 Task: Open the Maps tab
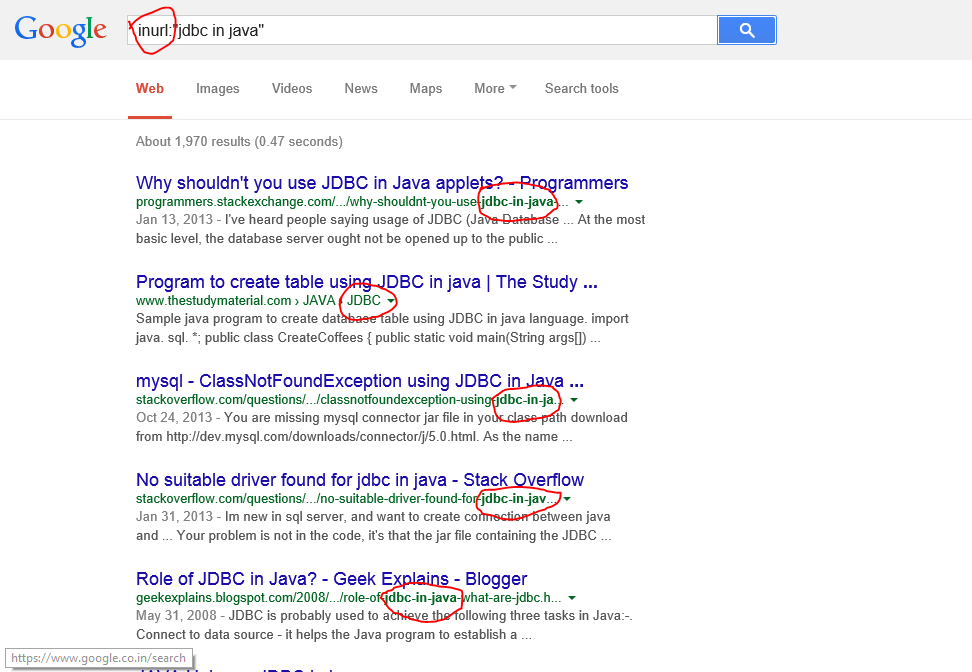pyautogui.click(x=426, y=89)
